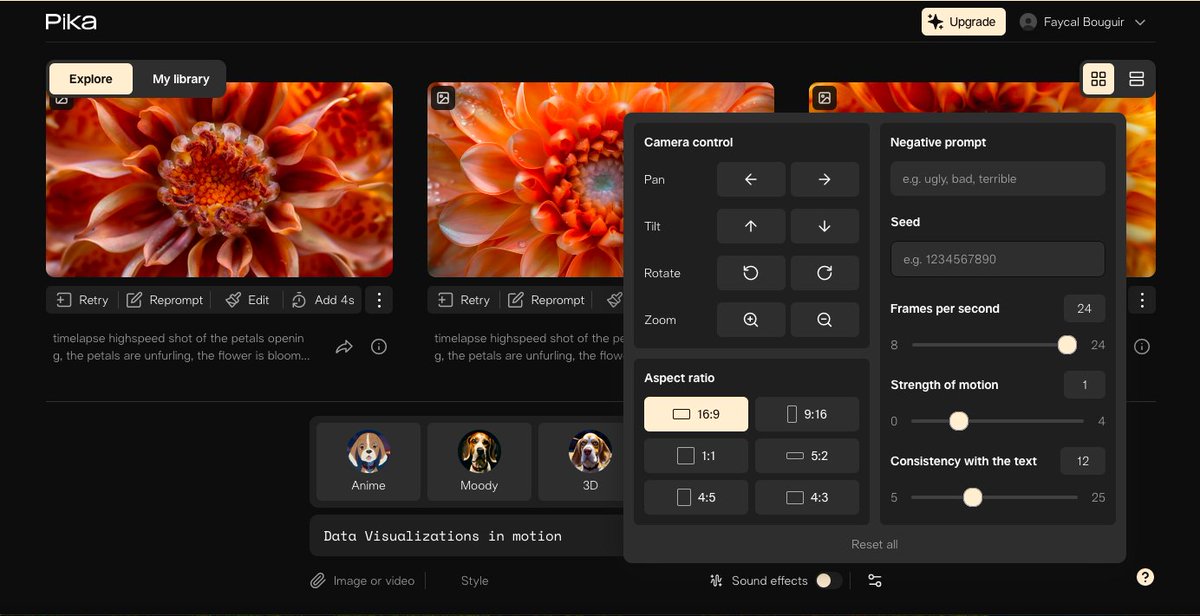This screenshot has height=616, width=1200.
Task: Choose 5:2 aspect ratio
Action: pos(807,456)
